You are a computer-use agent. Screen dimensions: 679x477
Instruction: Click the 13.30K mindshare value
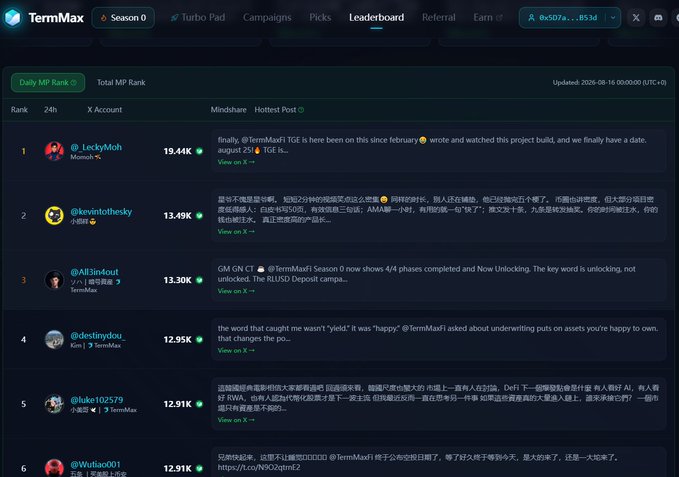tap(178, 280)
